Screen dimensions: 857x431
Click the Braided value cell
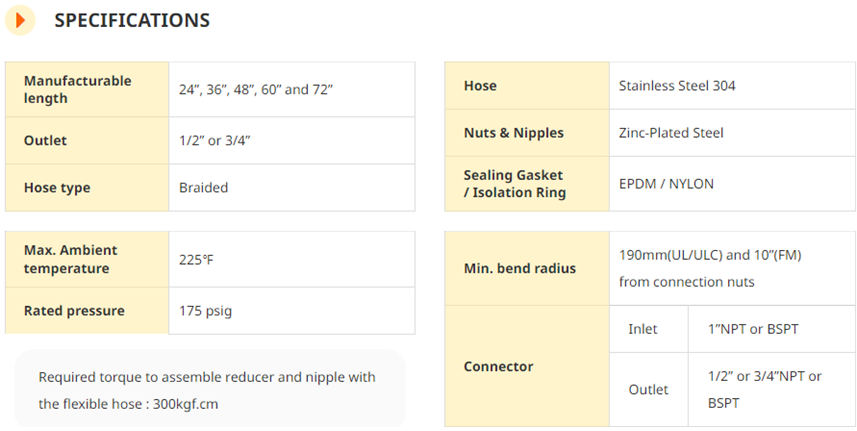click(x=292, y=188)
